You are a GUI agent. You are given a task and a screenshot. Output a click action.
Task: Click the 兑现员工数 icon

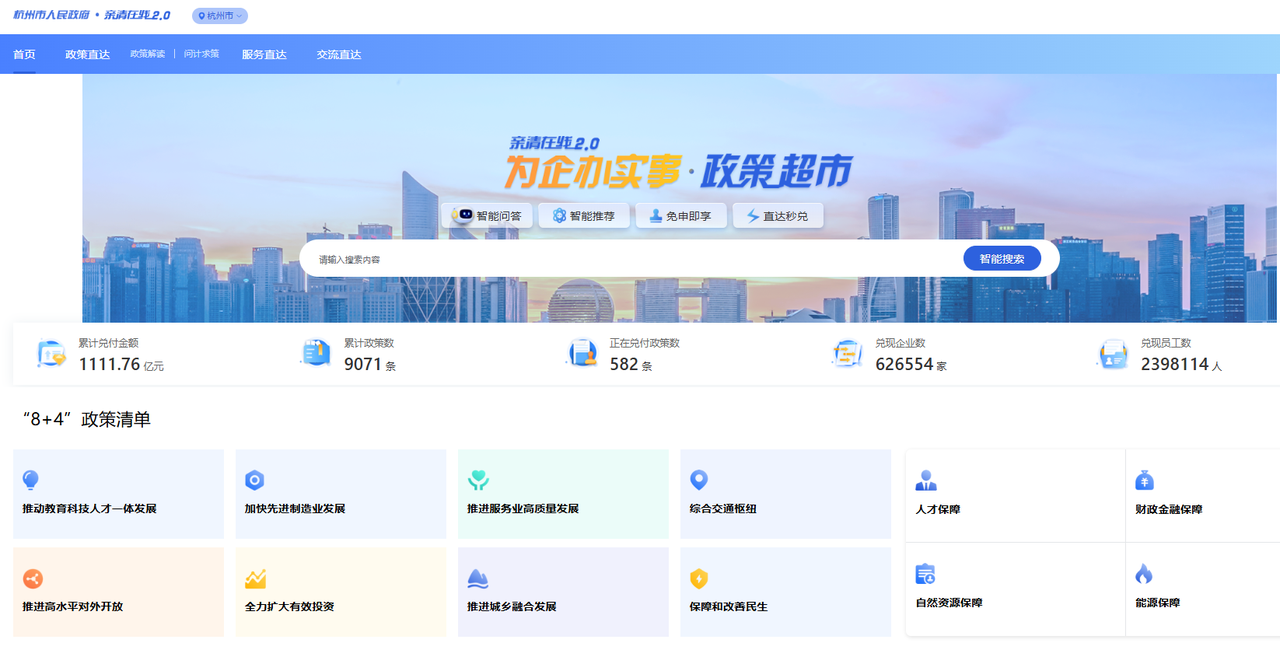click(1113, 354)
